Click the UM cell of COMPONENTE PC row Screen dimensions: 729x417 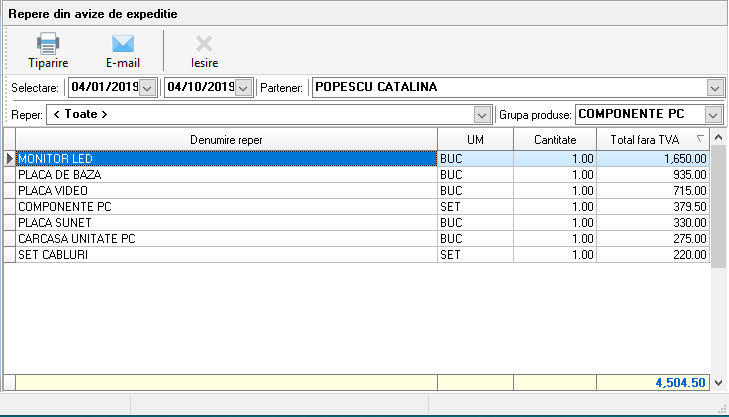475,207
